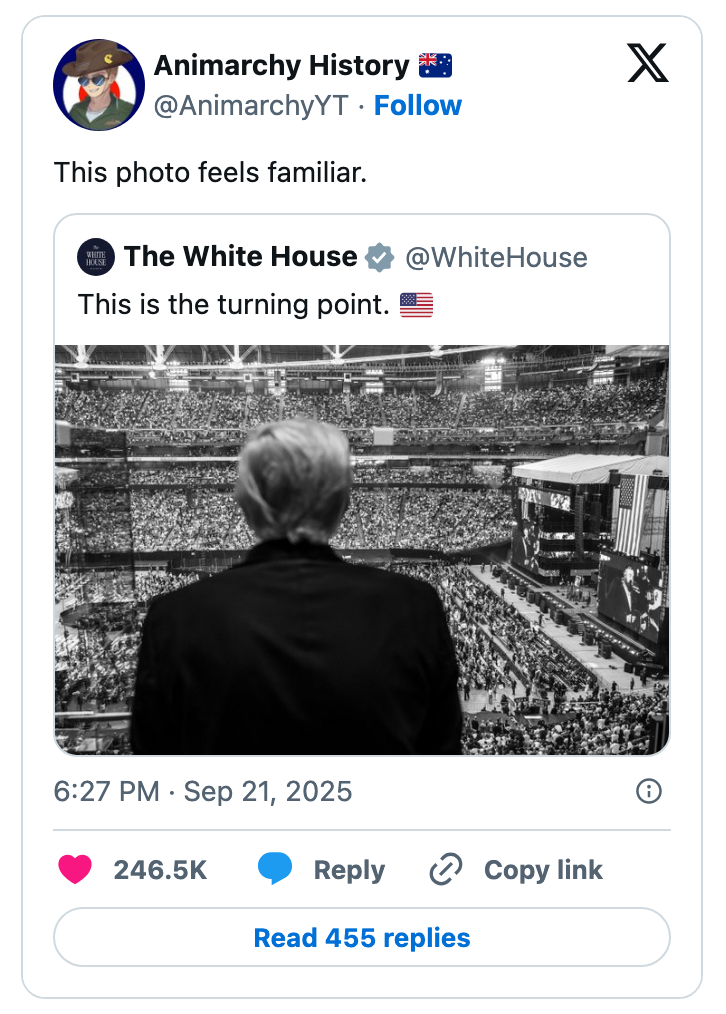Click the Reply button text
The image size is (726, 1014).
[349, 870]
